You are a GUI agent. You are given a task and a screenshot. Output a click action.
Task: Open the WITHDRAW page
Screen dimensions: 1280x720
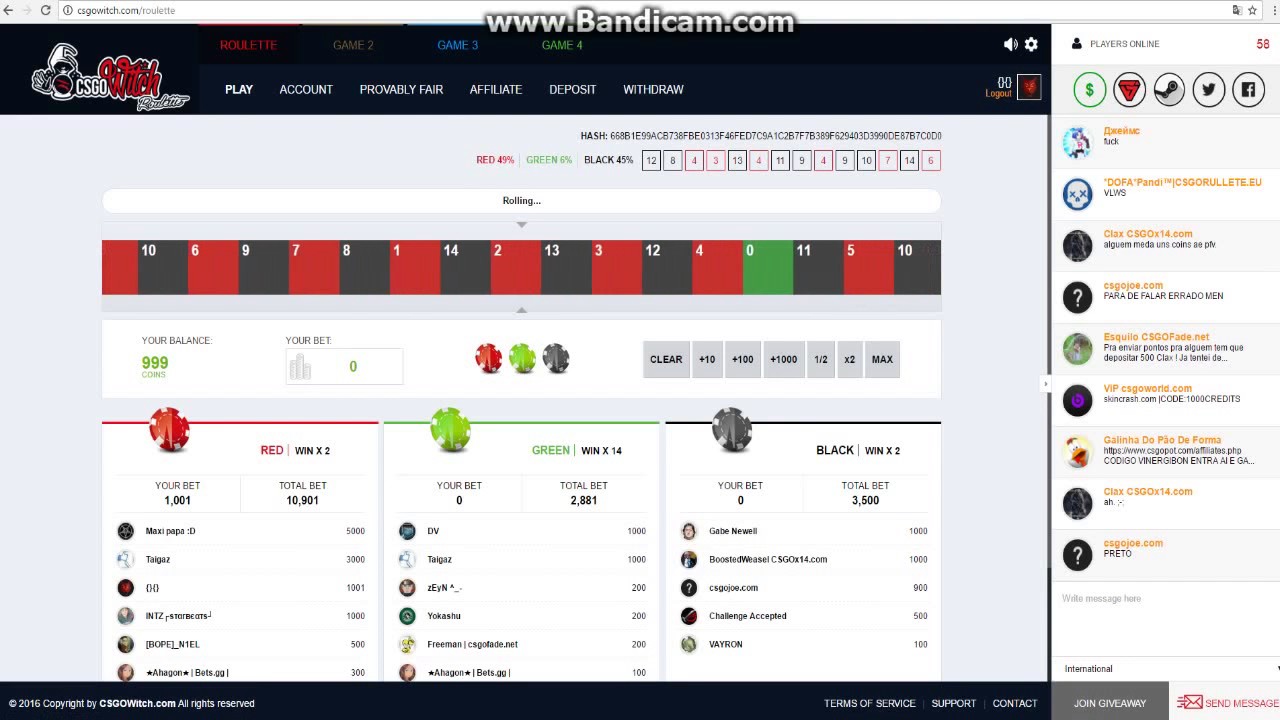653,89
